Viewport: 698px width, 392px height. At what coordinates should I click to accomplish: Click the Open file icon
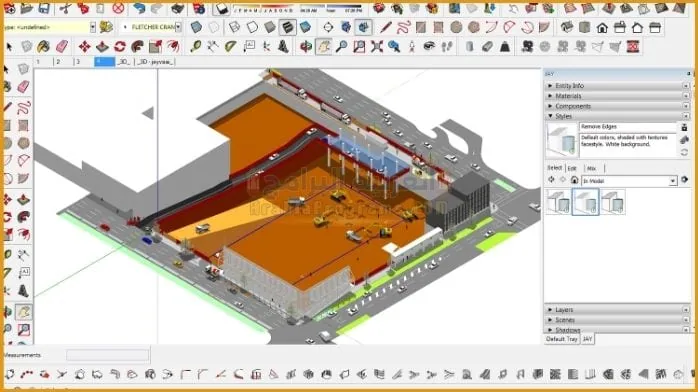click(27, 8)
